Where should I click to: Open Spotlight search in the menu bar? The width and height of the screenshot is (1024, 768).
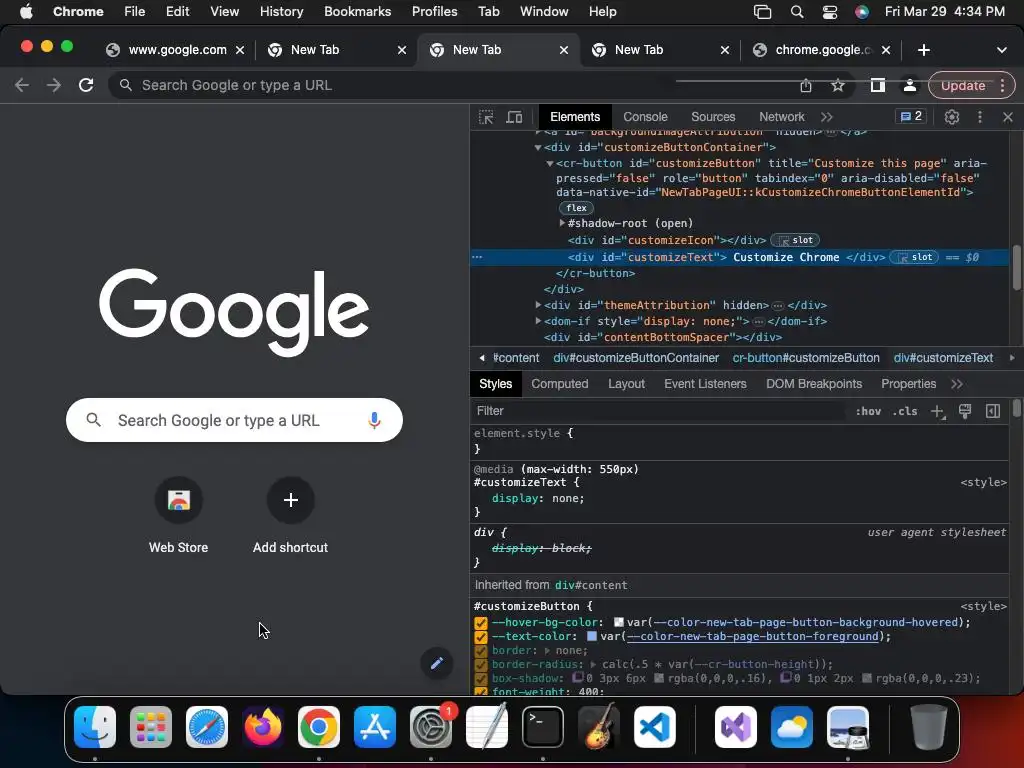coord(797,12)
